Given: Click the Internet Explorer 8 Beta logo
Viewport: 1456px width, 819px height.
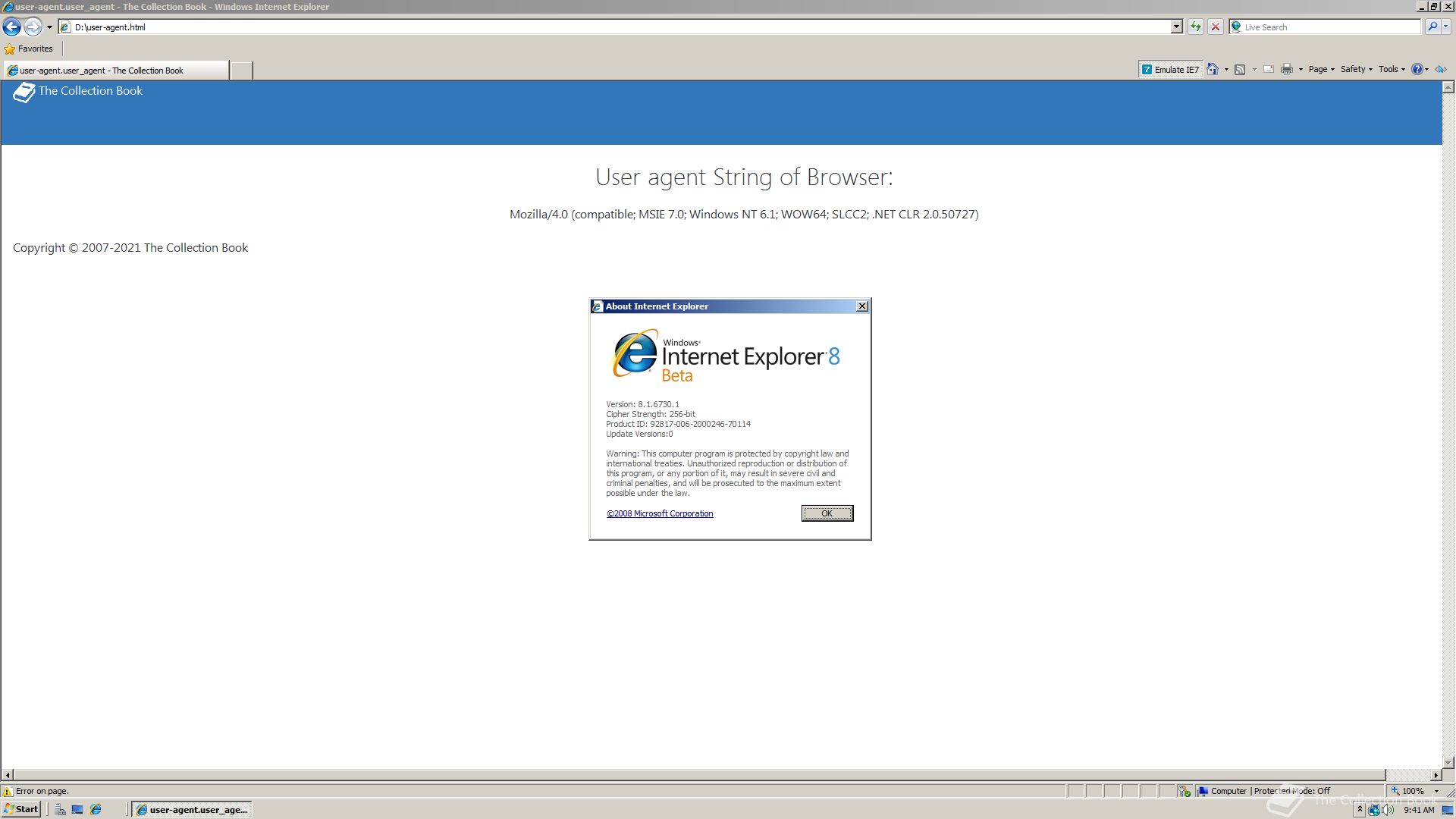Looking at the screenshot, I should point(726,355).
